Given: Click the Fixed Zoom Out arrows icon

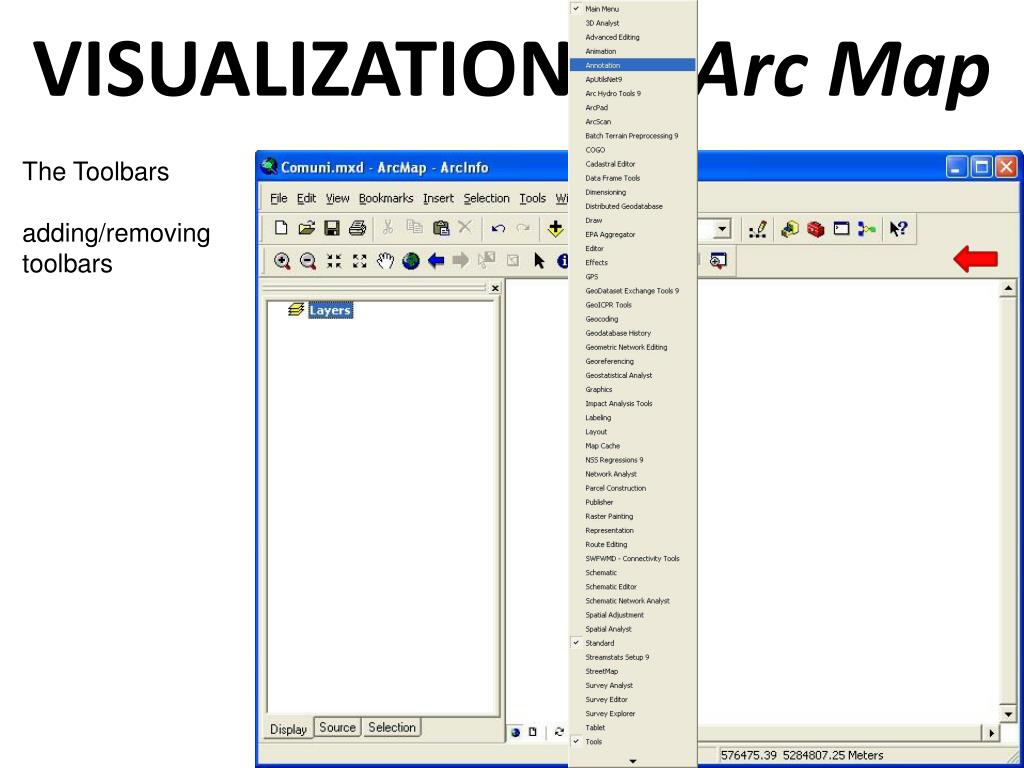Looking at the screenshot, I should click(x=360, y=261).
